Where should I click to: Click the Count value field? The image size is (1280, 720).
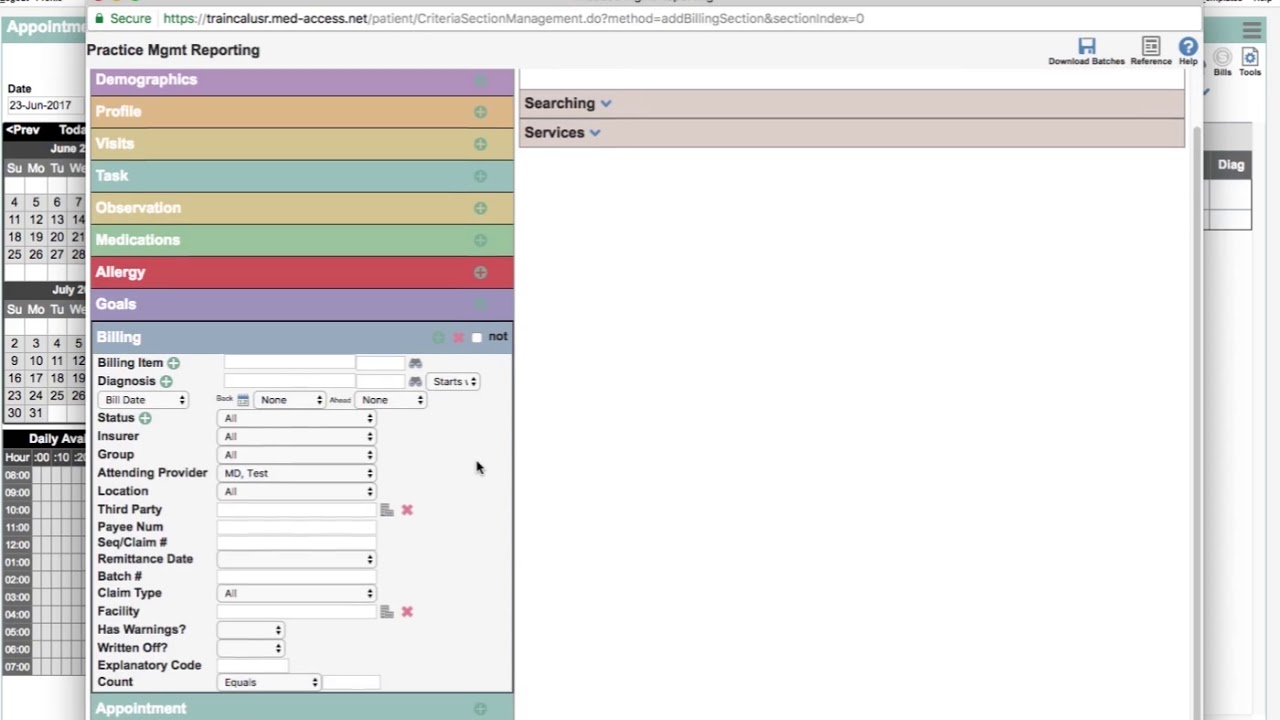click(x=351, y=683)
